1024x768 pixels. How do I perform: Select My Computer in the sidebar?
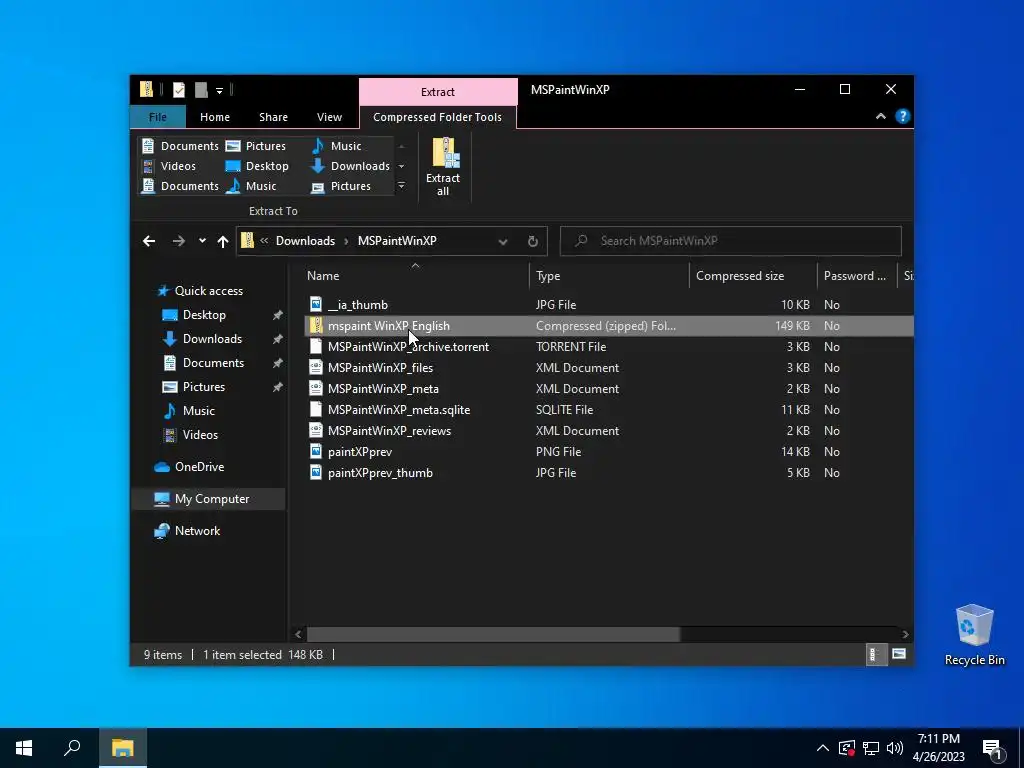click(x=209, y=499)
